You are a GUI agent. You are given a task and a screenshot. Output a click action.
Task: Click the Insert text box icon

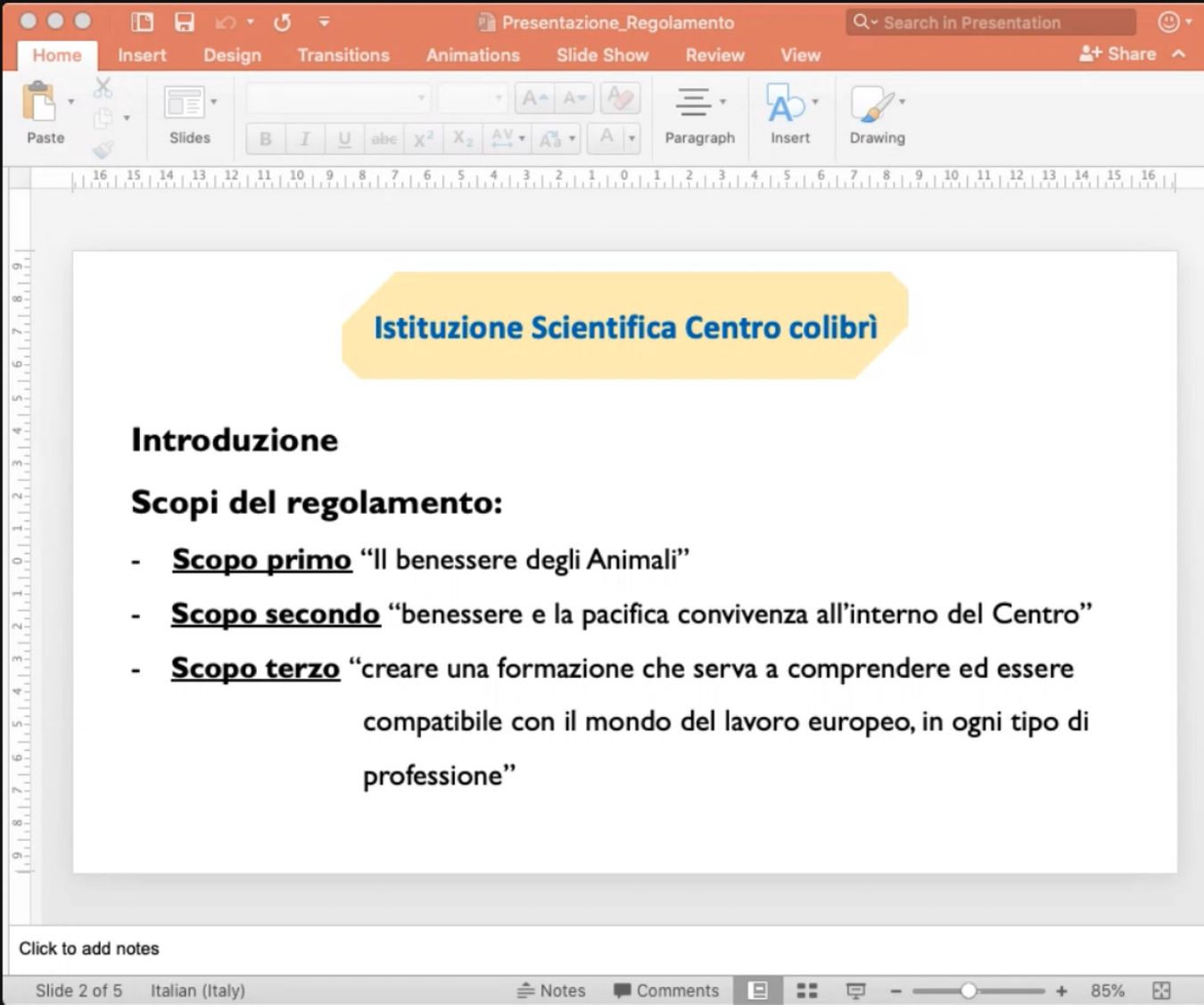pos(785,103)
